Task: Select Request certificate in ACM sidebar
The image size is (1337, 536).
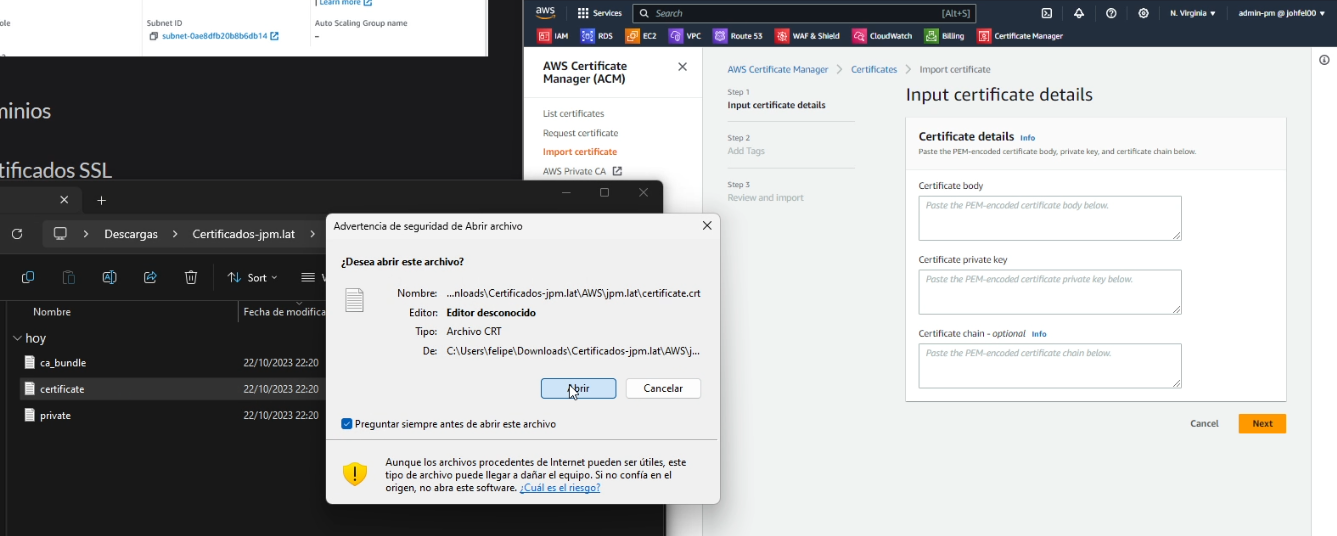Action: pyautogui.click(x=580, y=133)
